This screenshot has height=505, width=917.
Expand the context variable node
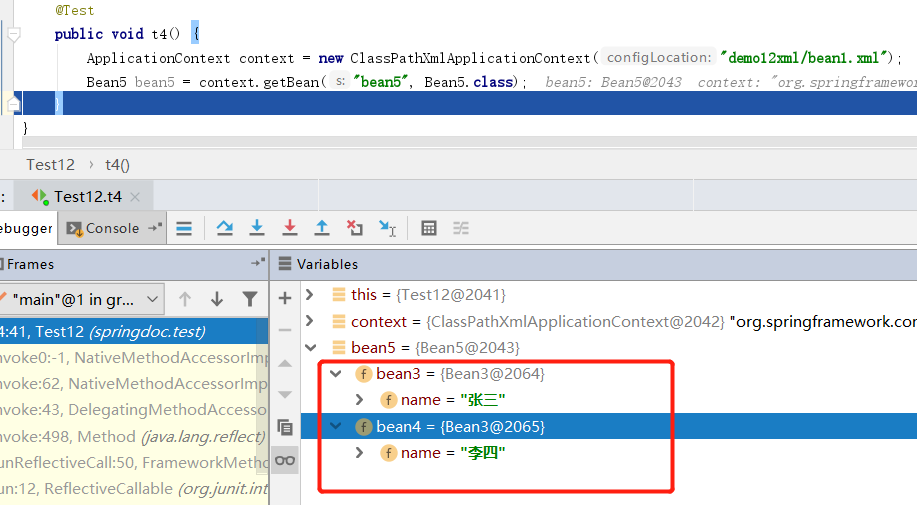310,321
